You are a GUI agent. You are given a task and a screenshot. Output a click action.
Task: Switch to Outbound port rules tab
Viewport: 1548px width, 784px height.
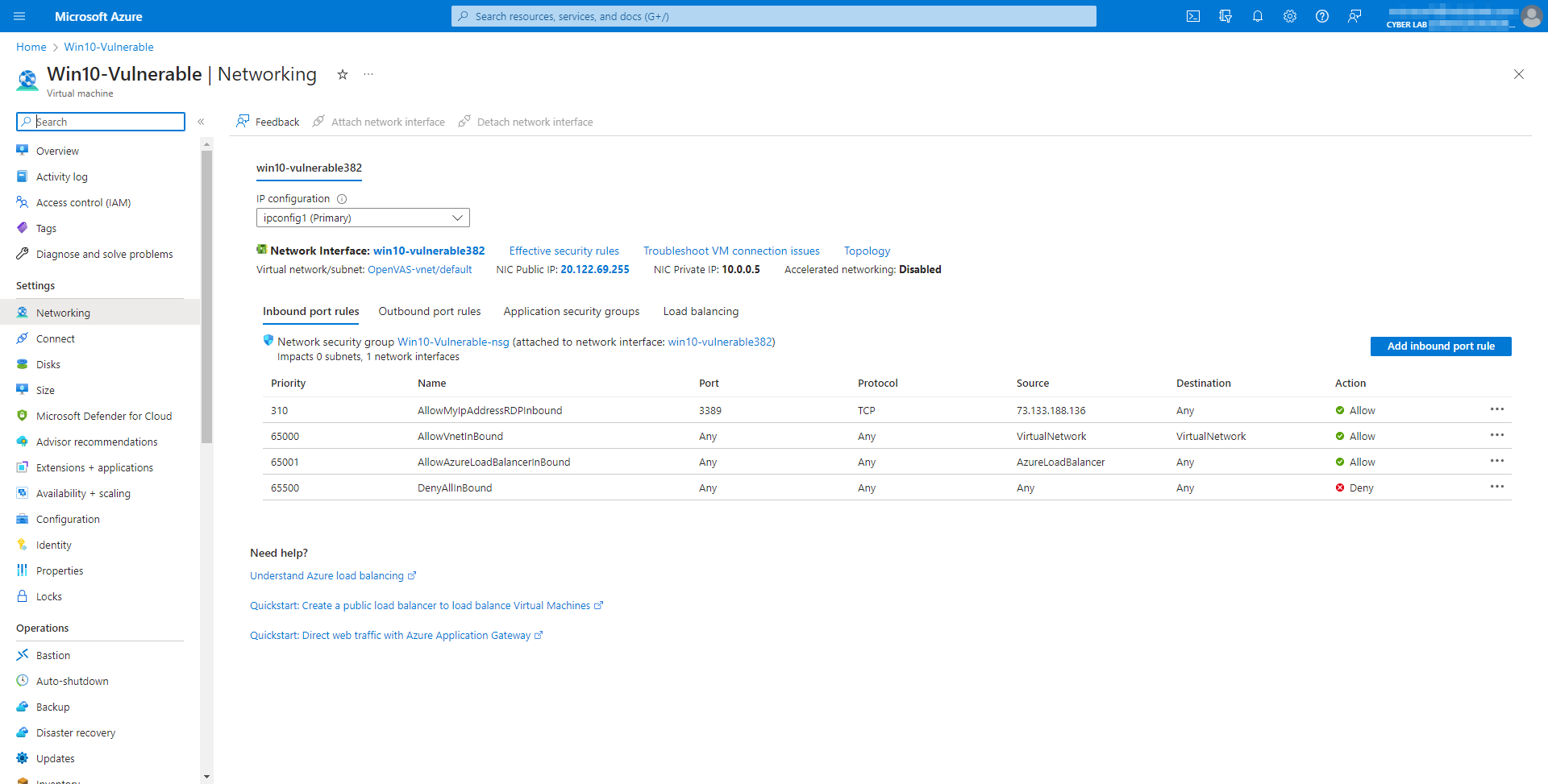[430, 311]
